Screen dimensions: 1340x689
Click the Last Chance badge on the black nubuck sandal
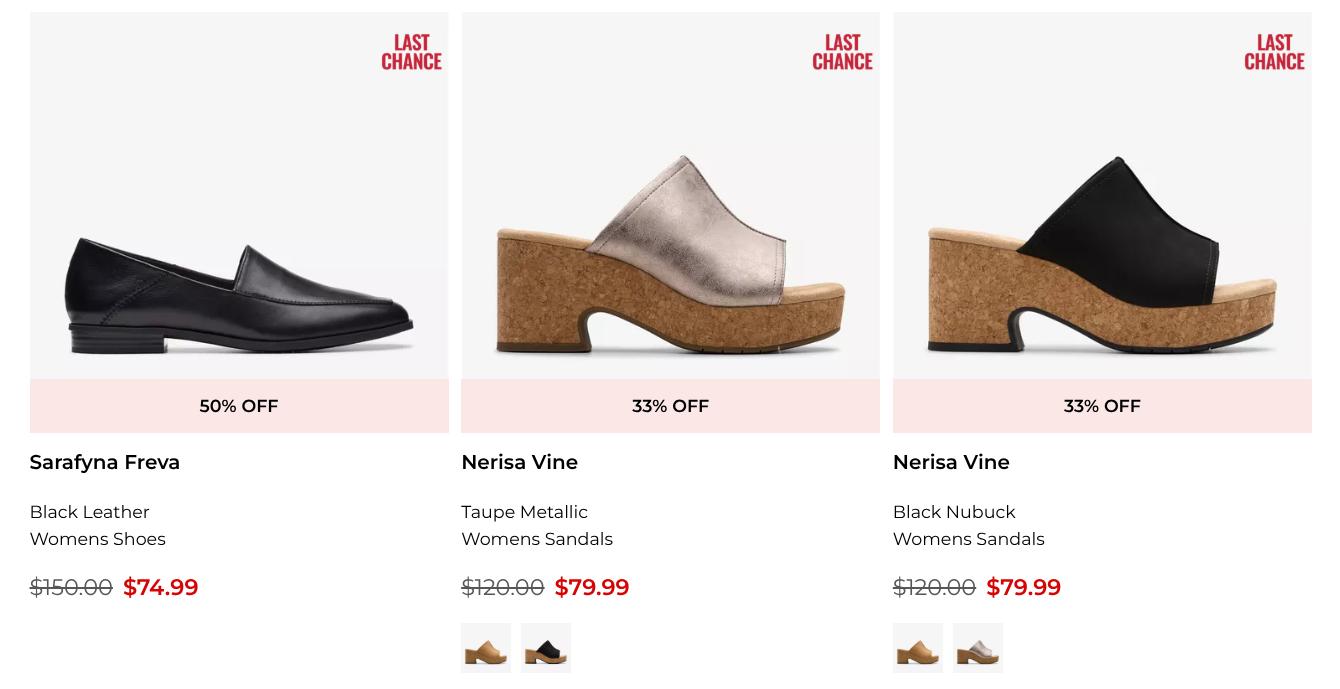(x=1274, y=52)
